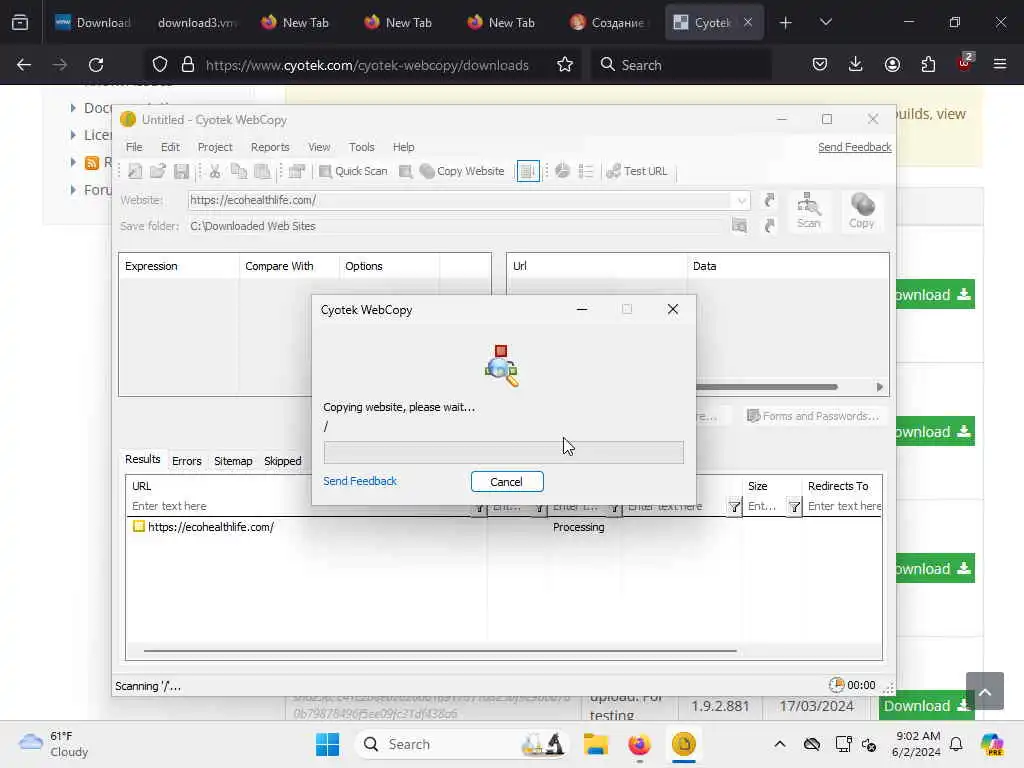This screenshot has width=1024, height=768.
Task: Open the Edit menu in WebCopy
Action: 170,147
